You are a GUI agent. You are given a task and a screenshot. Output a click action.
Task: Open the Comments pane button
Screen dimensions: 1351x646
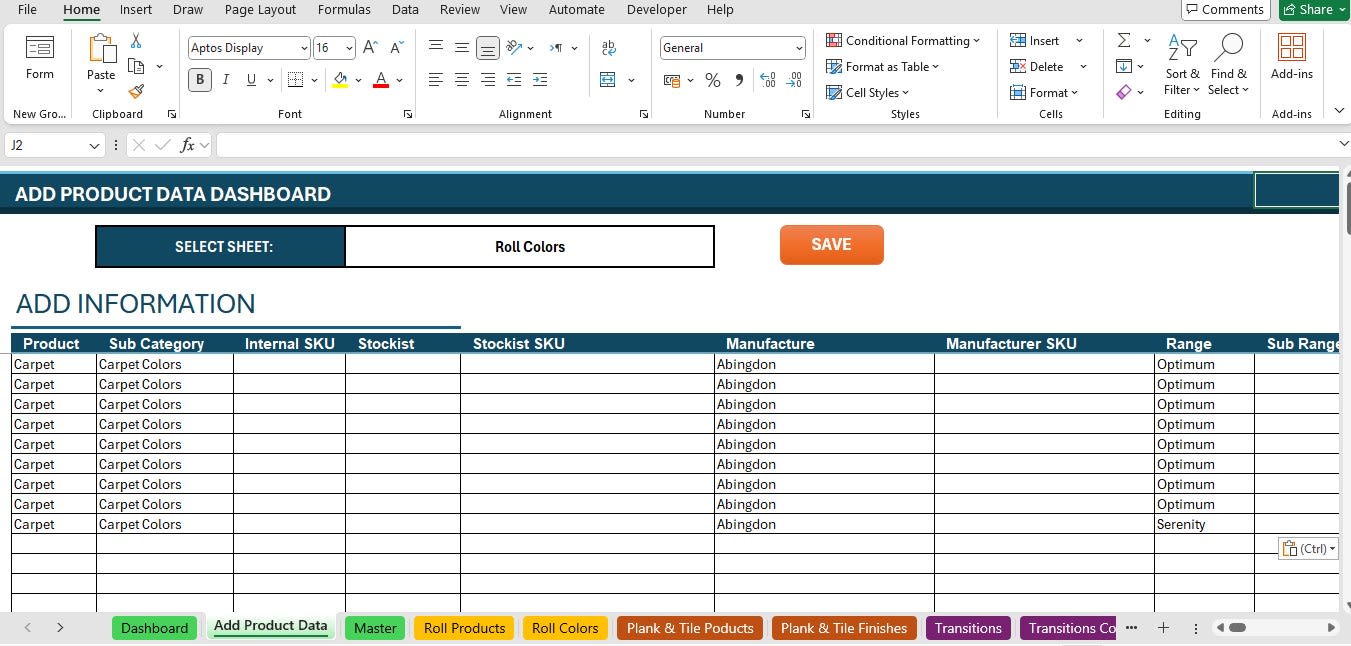tap(1224, 10)
